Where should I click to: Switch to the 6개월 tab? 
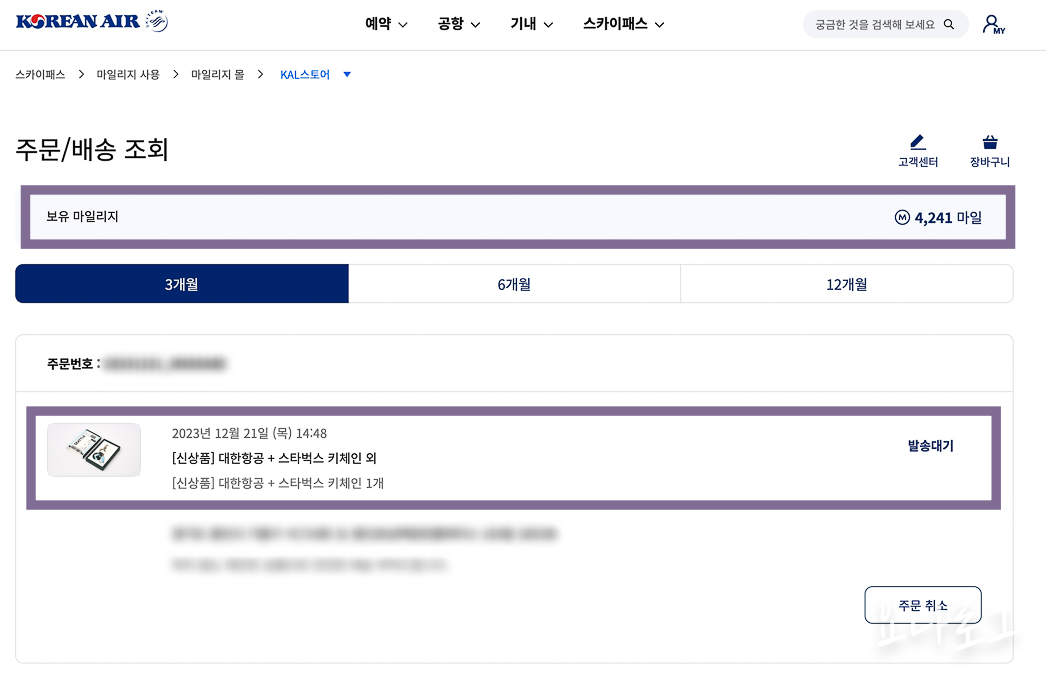514,283
